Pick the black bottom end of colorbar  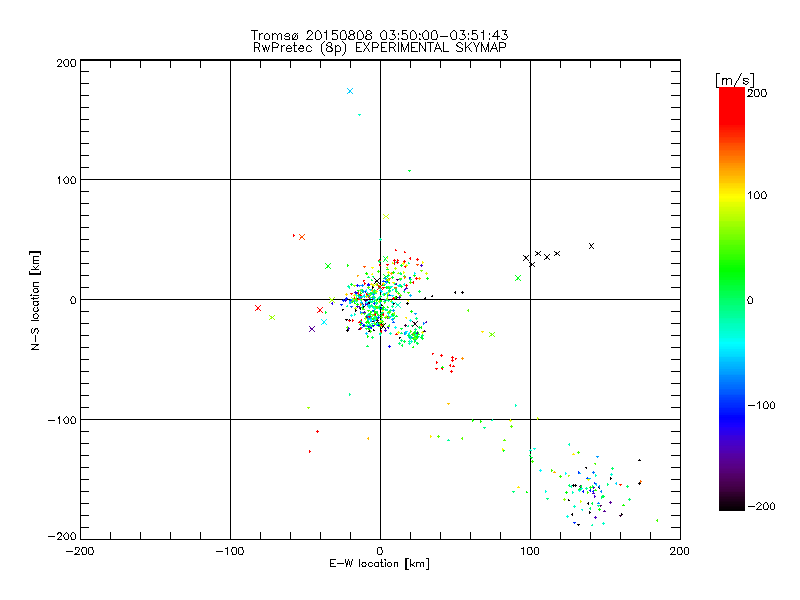732,504
